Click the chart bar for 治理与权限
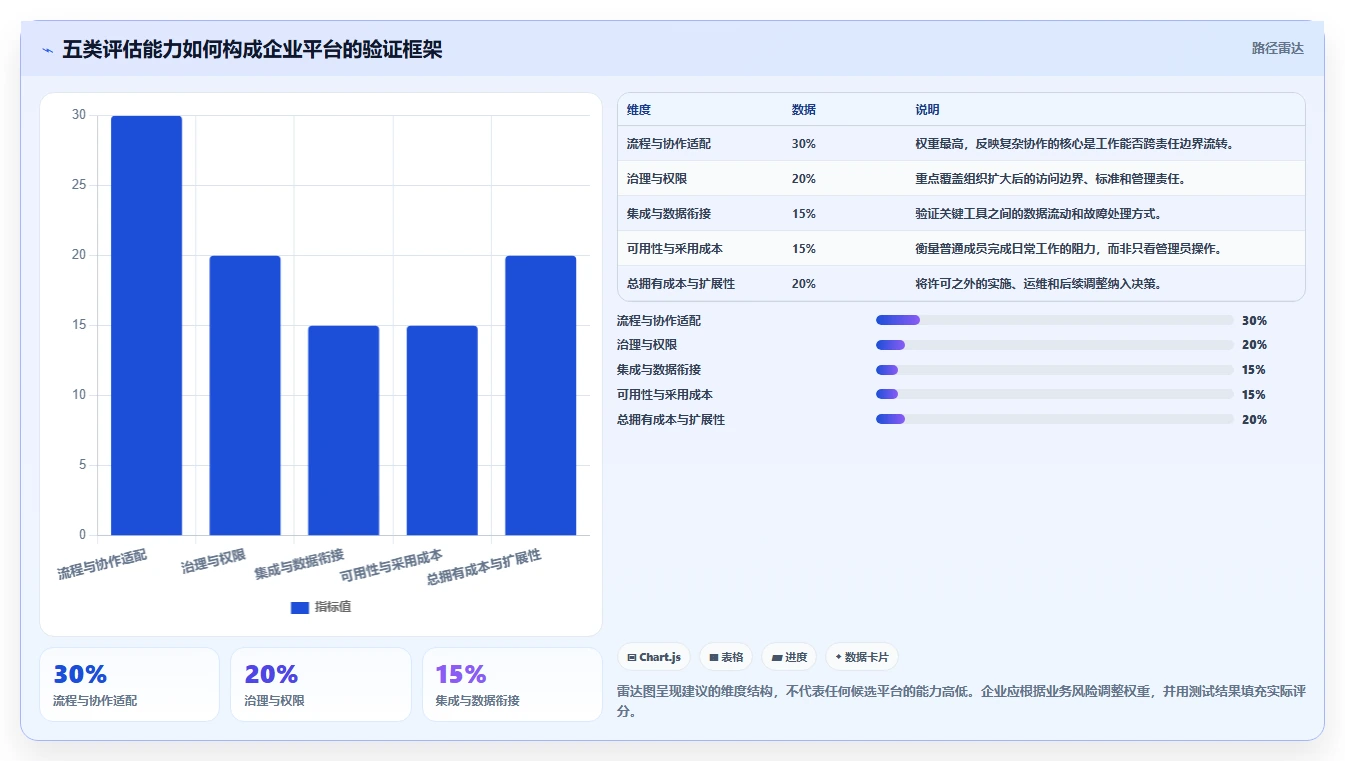The height and width of the screenshot is (761, 1345). [x=245, y=395]
